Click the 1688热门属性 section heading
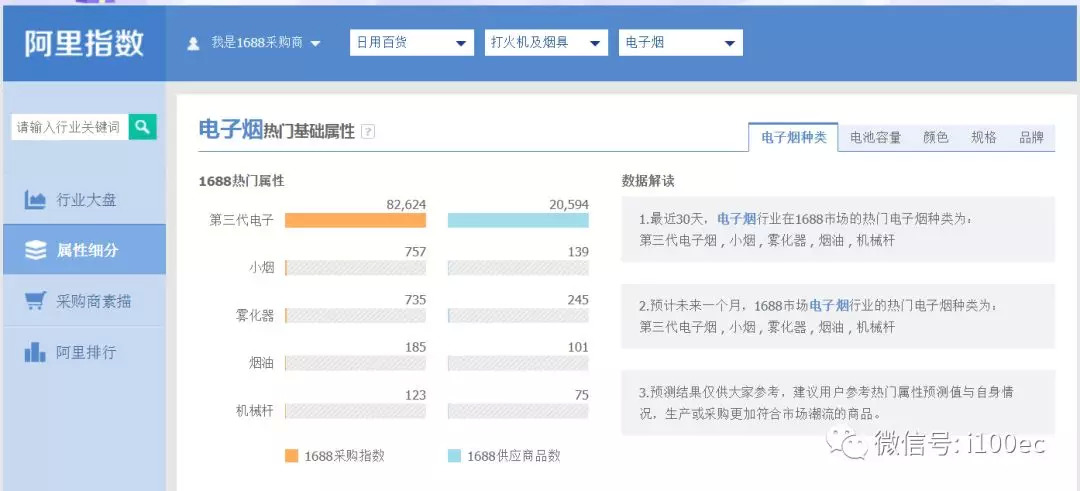The width and height of the screenshot is (1080, 491). (241, 181)
